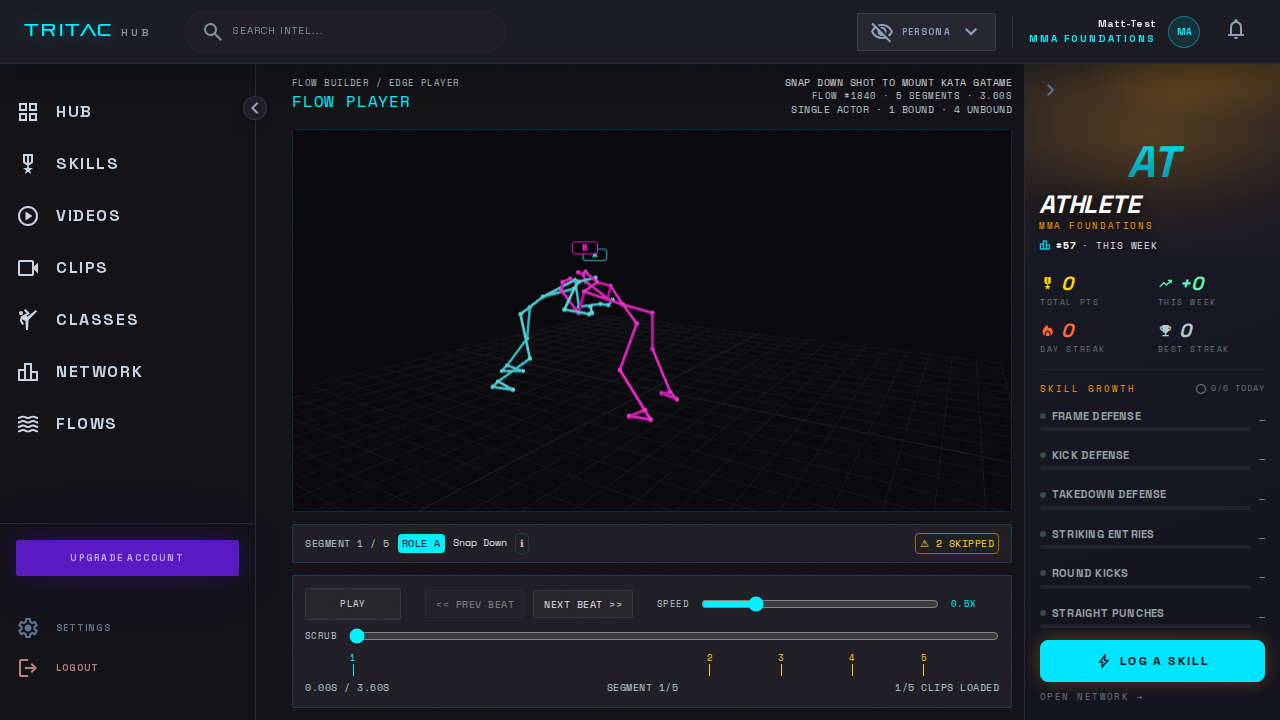The height and width of the screenshot is (720, 1280).
Task: Jump to segment 4 marker
Action: (x=852, y=664)
